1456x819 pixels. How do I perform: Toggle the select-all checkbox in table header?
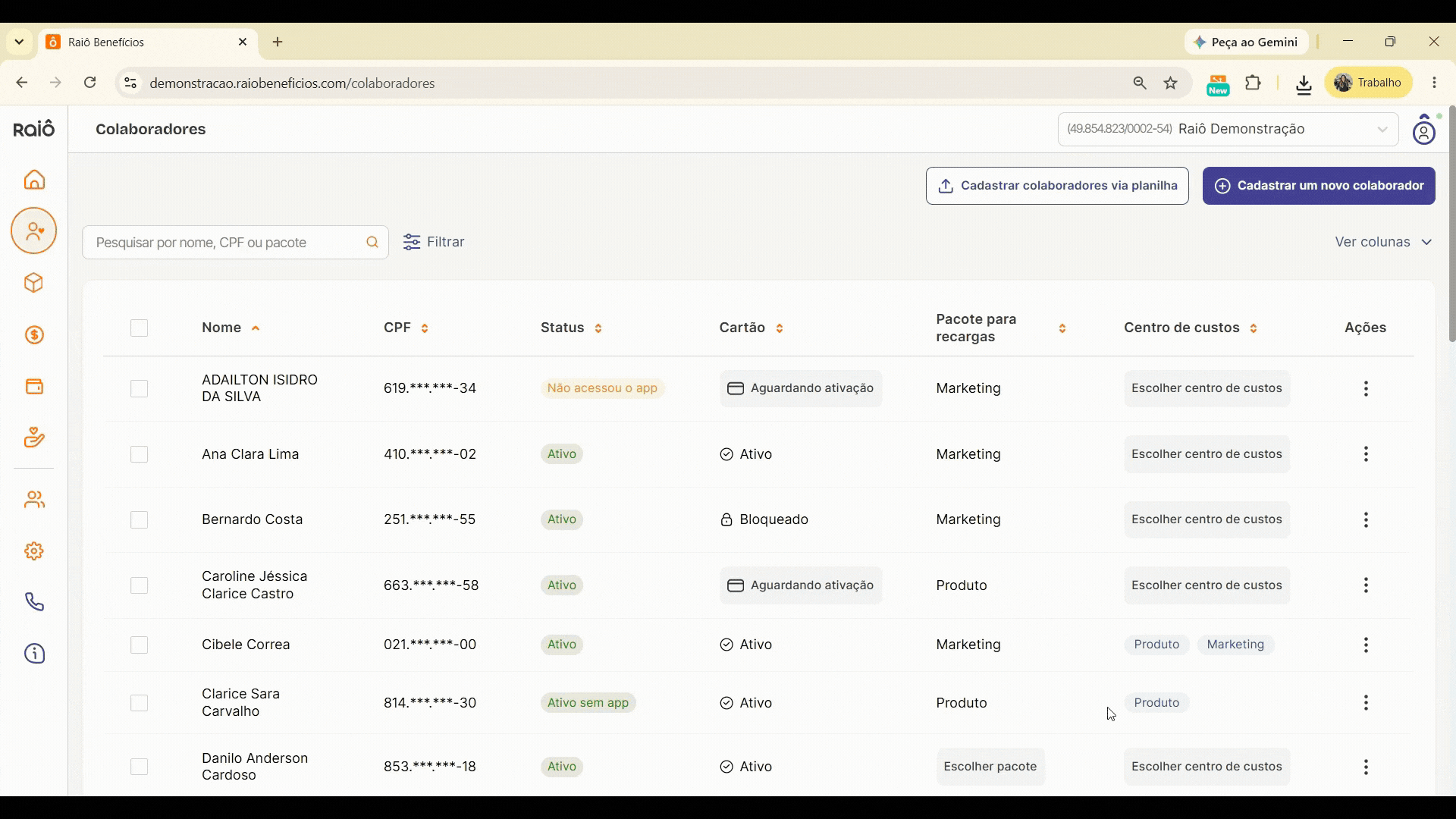(139, 328)
